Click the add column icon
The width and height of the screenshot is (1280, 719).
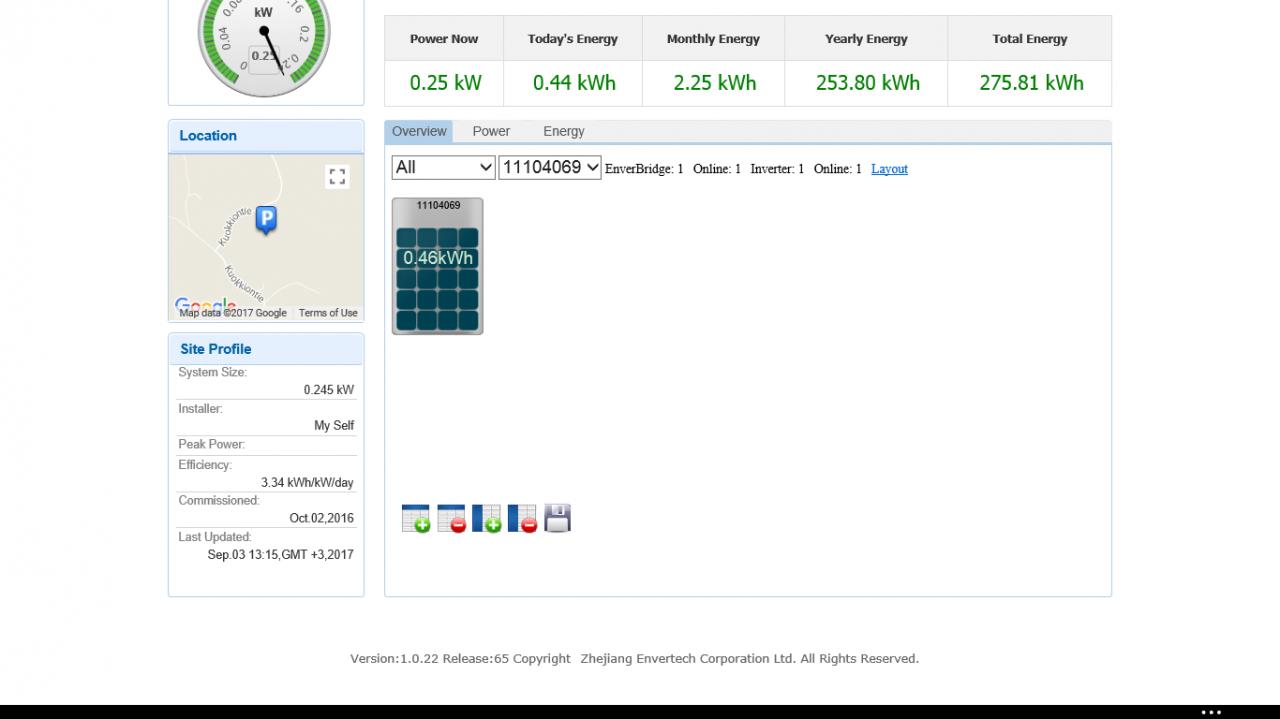tap(487, 519)
